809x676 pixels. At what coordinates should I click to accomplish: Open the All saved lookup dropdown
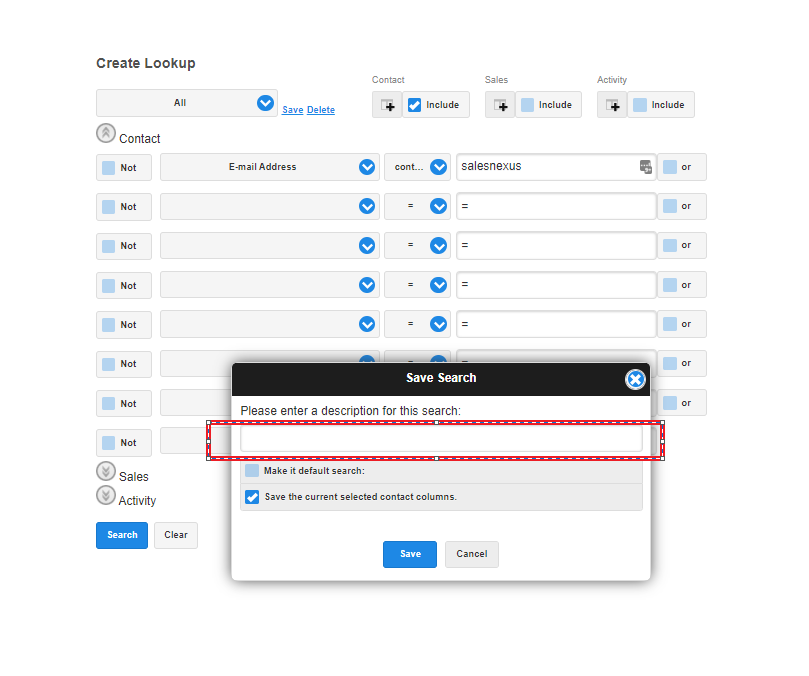265,103
